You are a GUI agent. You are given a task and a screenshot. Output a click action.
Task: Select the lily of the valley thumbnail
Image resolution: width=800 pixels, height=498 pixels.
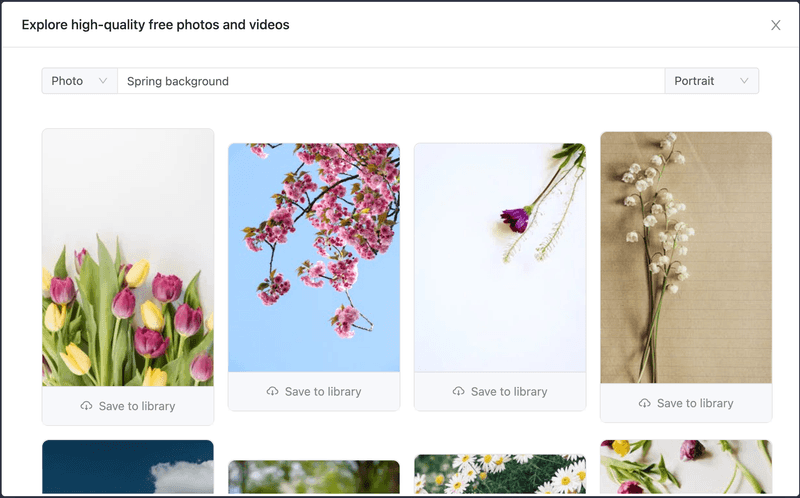686,258
